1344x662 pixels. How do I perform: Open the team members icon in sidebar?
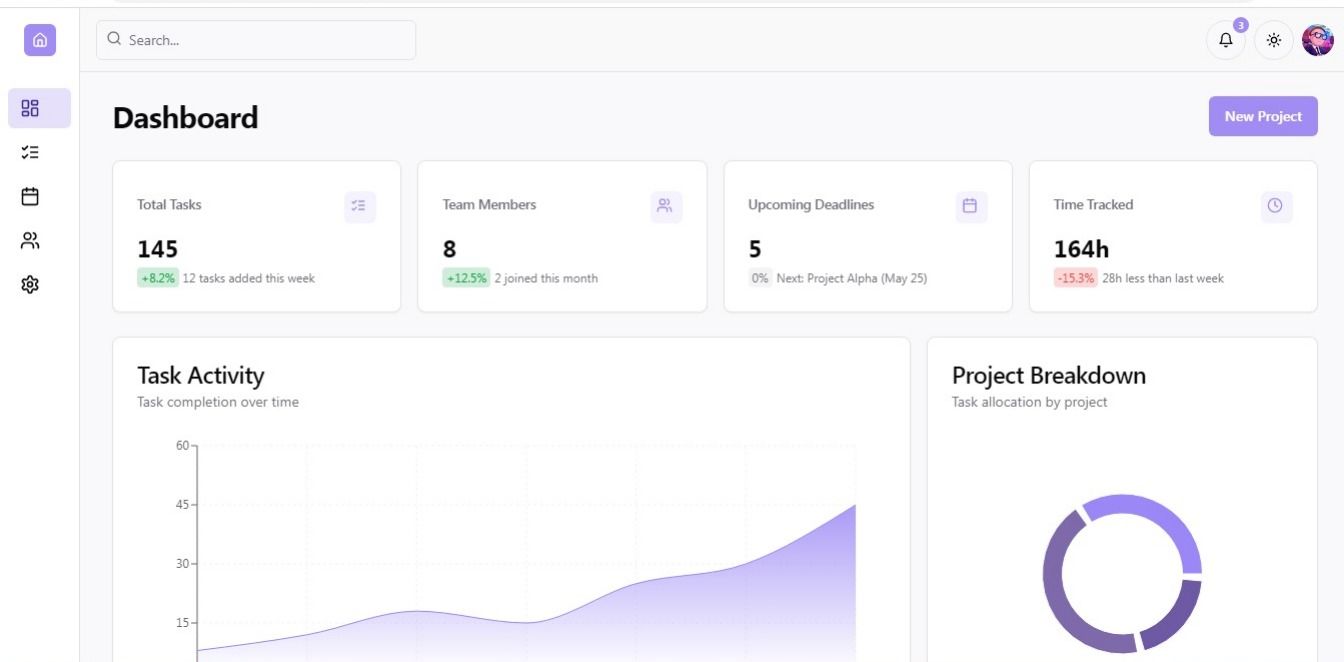tap(30, 240)
